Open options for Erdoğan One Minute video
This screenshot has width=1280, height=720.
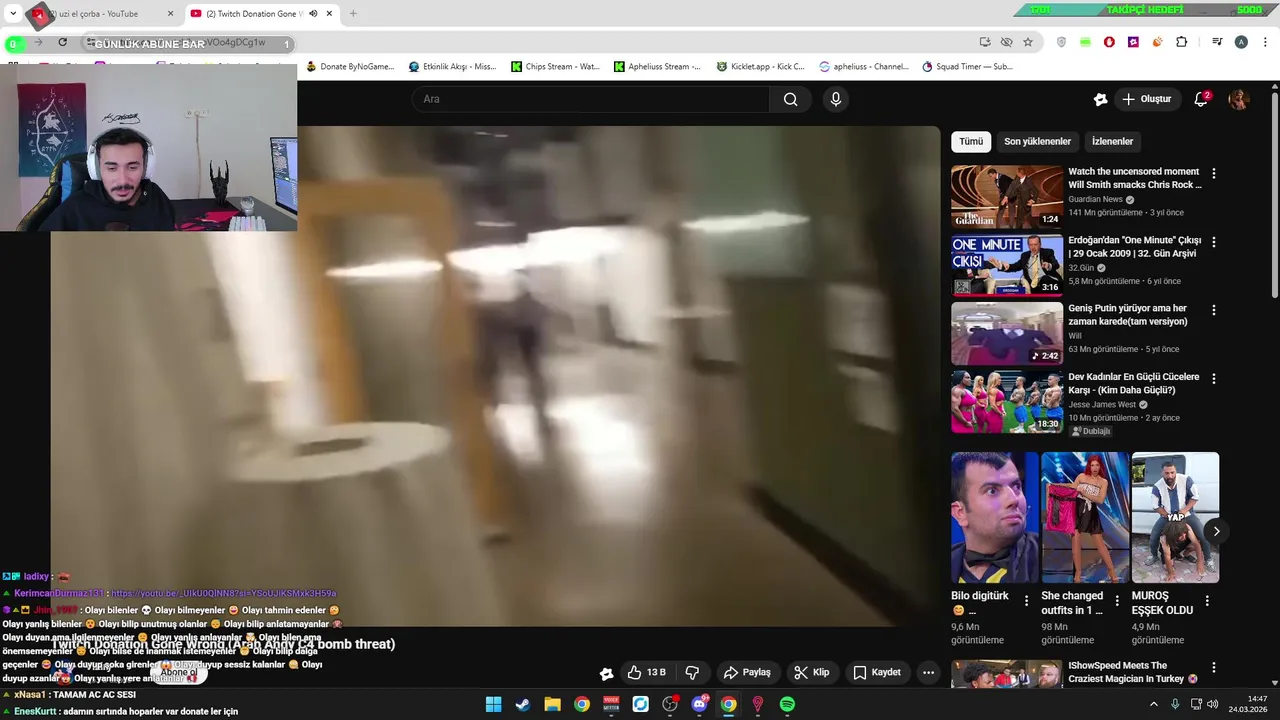pyautogui.click(x=1214, y=242)
